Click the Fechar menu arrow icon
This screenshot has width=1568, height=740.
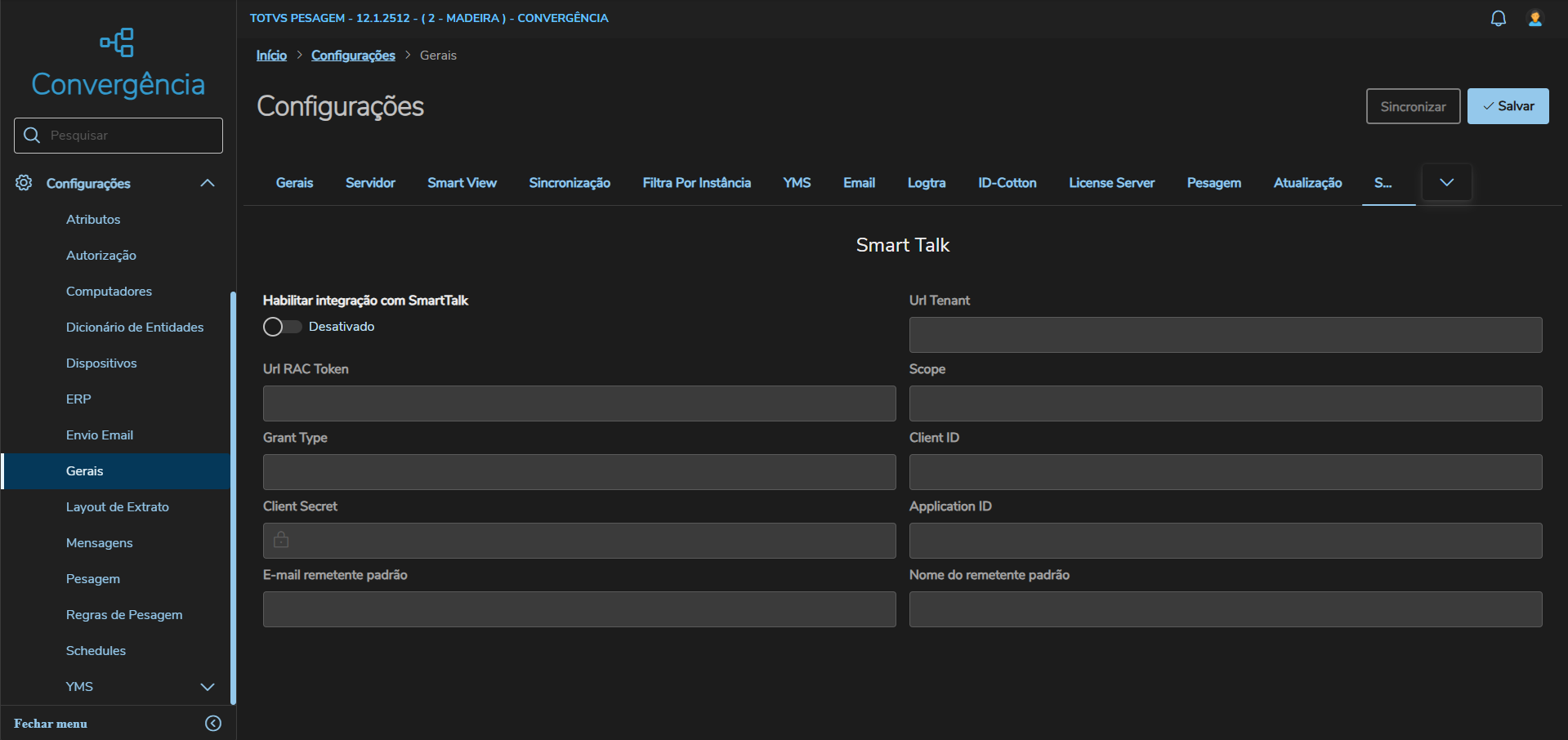pyautogui.click(x=213, y=723)
